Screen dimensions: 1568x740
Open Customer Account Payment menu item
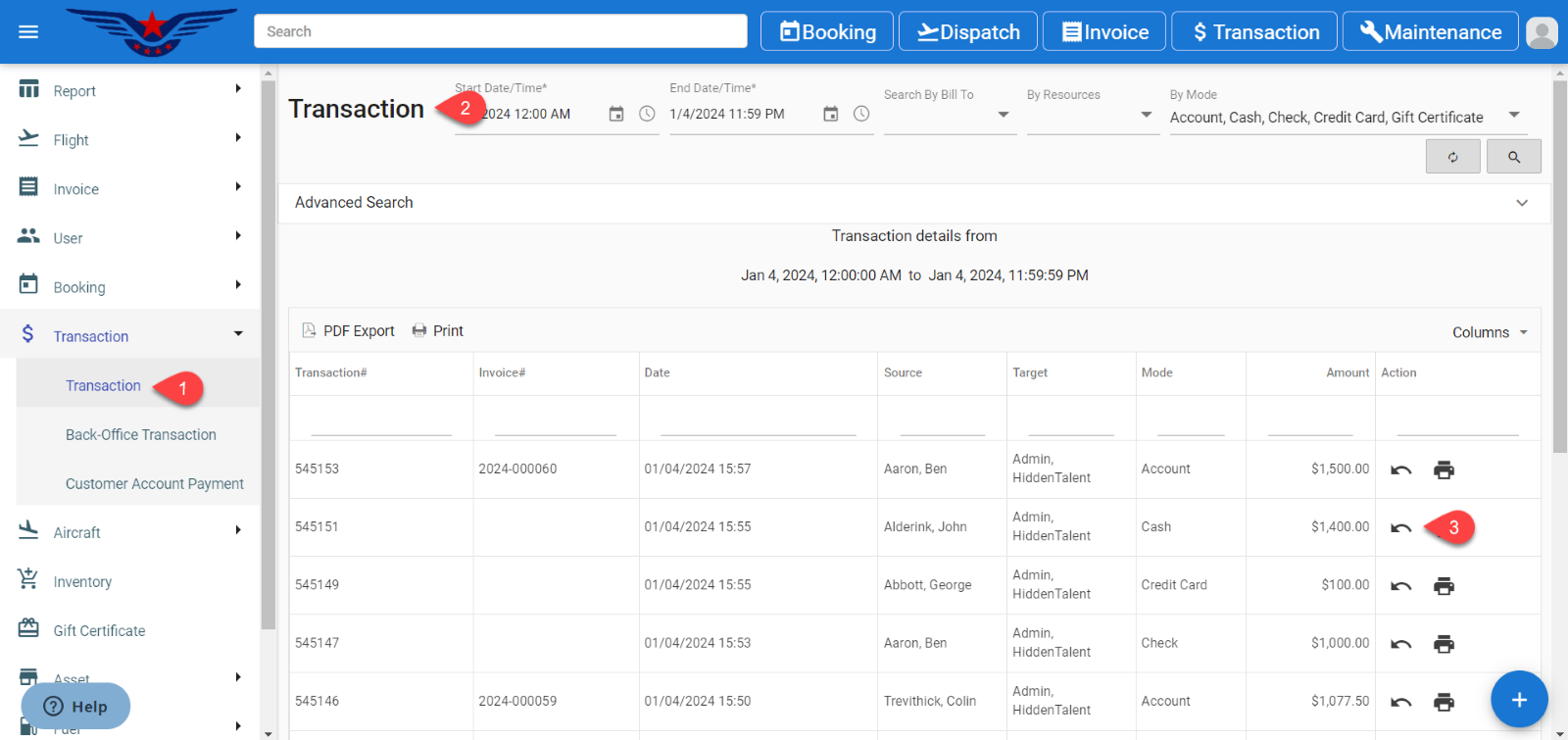click(x=154, y=484)
